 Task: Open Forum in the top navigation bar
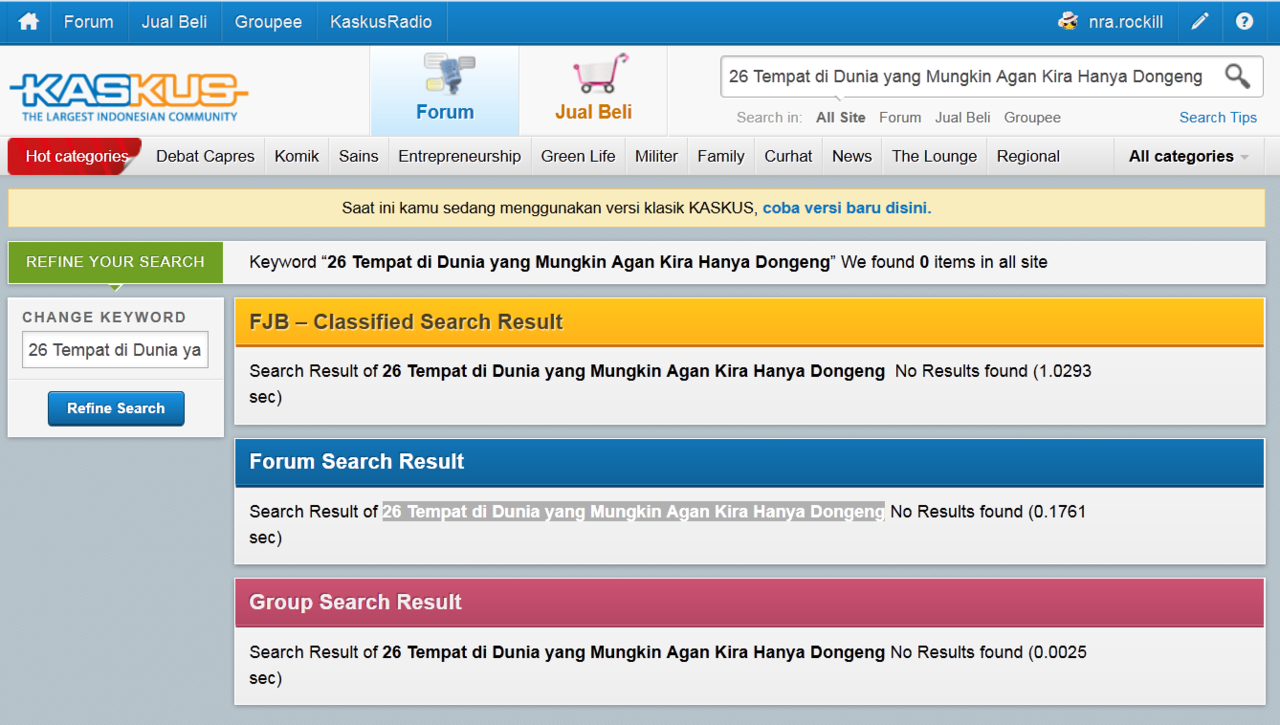pyautogui.click(x=89, y=21)
